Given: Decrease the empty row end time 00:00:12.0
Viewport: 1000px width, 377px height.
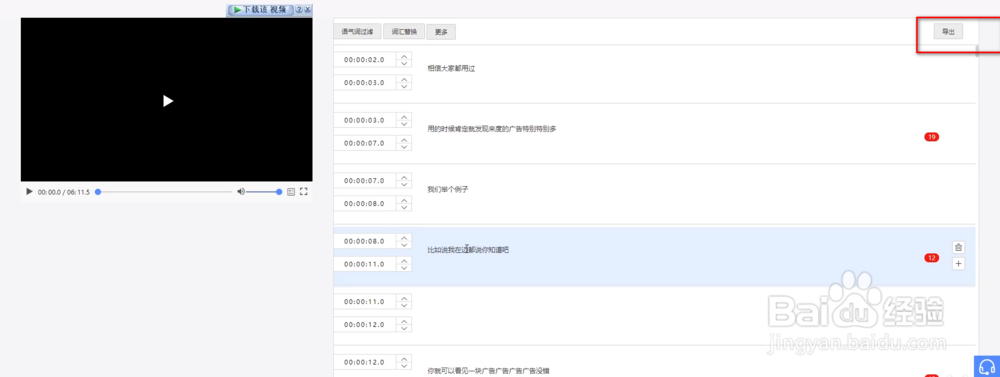Looking at the screenshot, I should point(404,329).
